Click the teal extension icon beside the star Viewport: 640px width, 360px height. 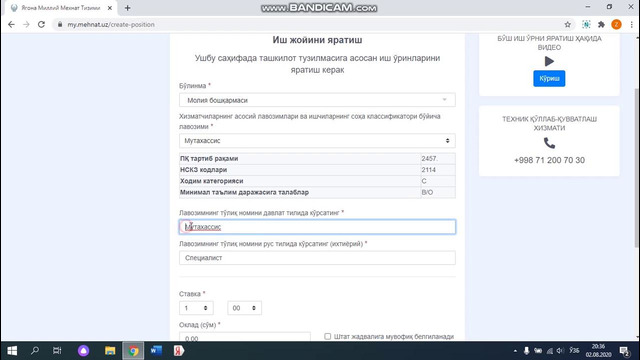(586, 24)
